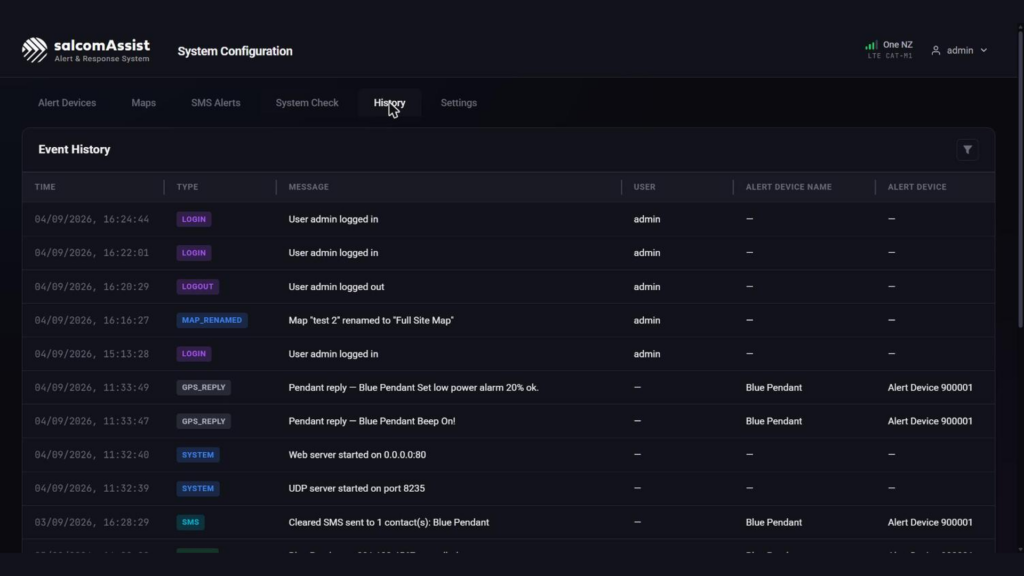Open the event history filter icon
Viewport: 1024px width, 576px height.
click(967, 150)
